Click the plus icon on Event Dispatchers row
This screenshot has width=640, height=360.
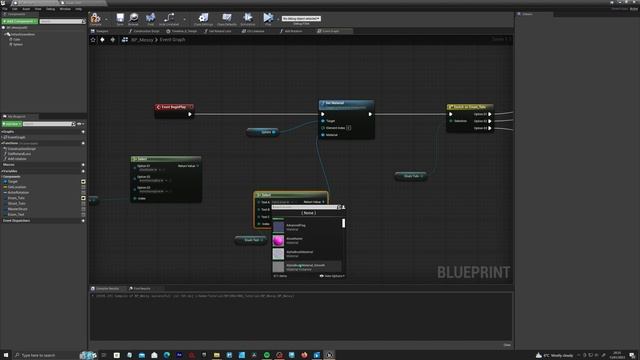[83, 221]
